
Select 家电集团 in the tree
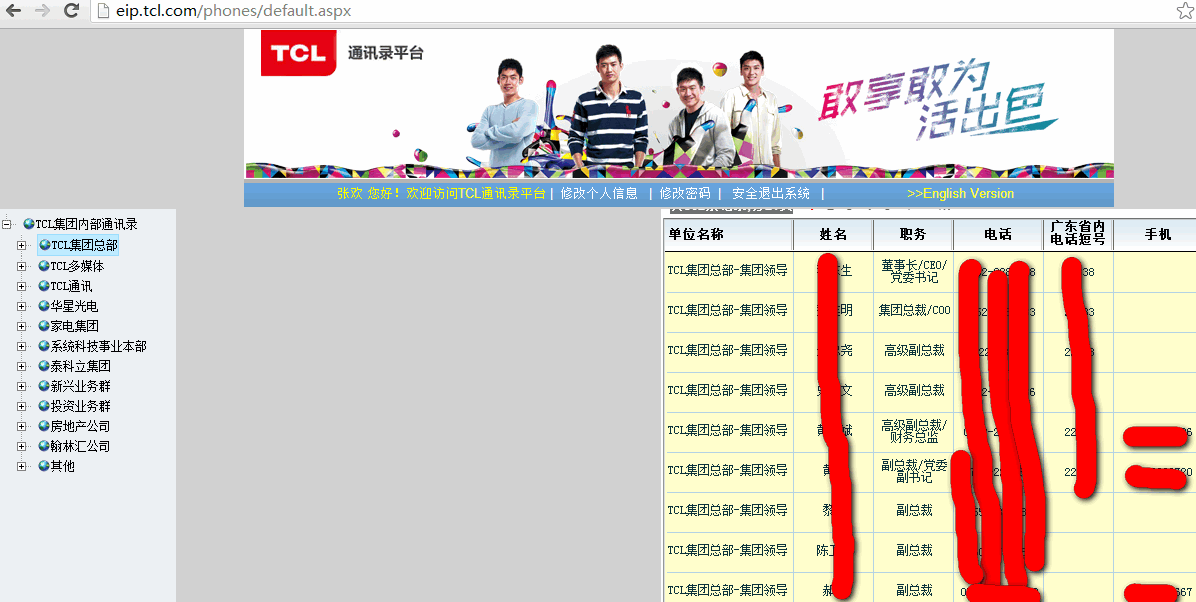click(x=74, y=326)
